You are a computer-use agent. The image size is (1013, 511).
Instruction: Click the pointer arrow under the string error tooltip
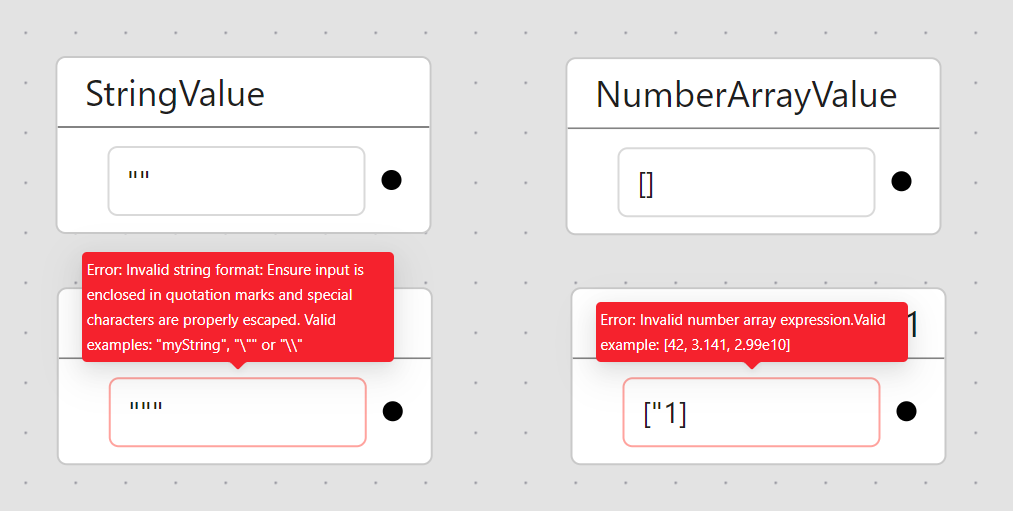238,365
